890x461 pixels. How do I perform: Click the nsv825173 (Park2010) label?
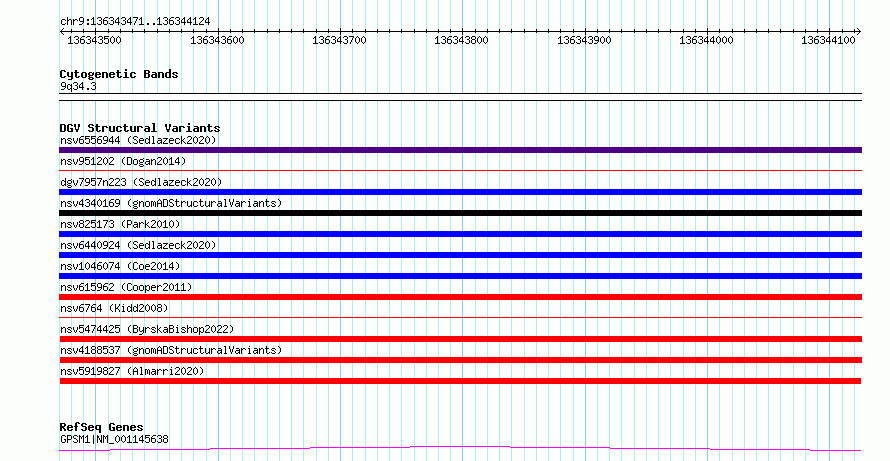click(x=120, y=224)
